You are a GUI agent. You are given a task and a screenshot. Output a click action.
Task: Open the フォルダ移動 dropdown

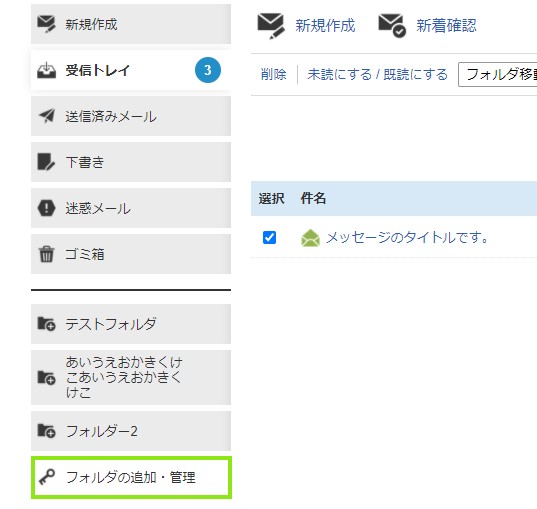pos(498,74)
